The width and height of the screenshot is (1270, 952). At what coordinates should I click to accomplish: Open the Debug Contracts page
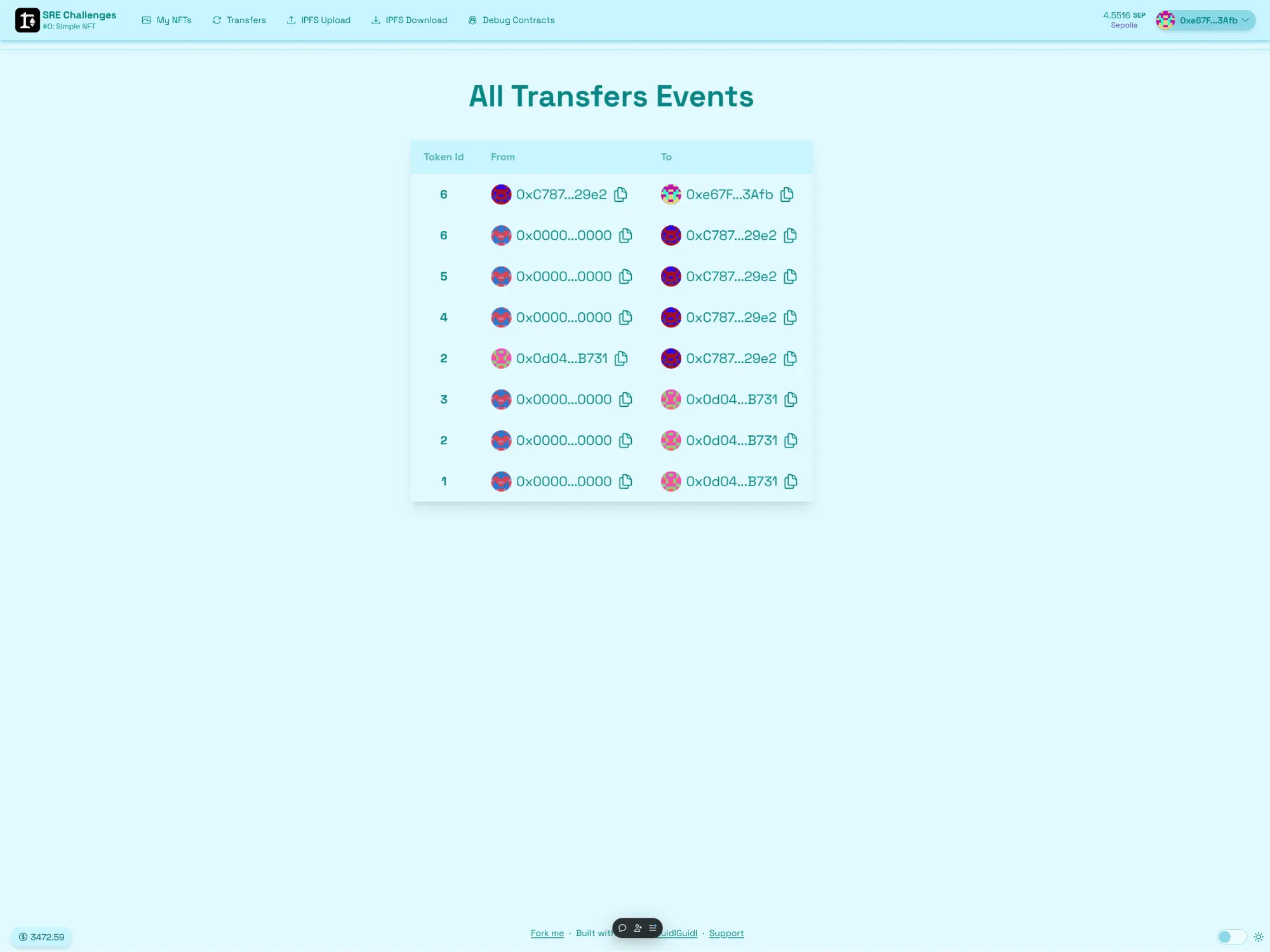pyautogui.click(x=511, y=20)
